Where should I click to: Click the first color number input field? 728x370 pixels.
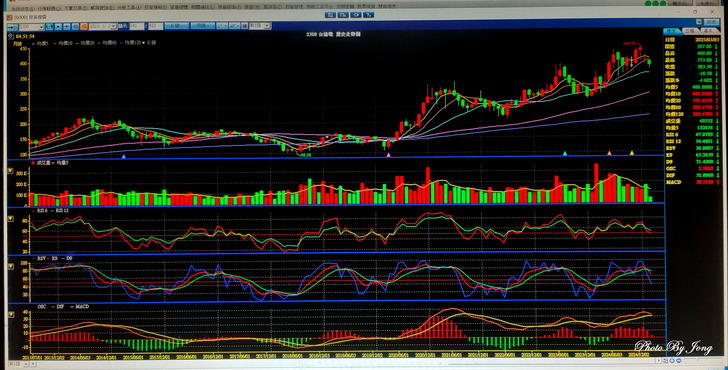coord(136,26)
